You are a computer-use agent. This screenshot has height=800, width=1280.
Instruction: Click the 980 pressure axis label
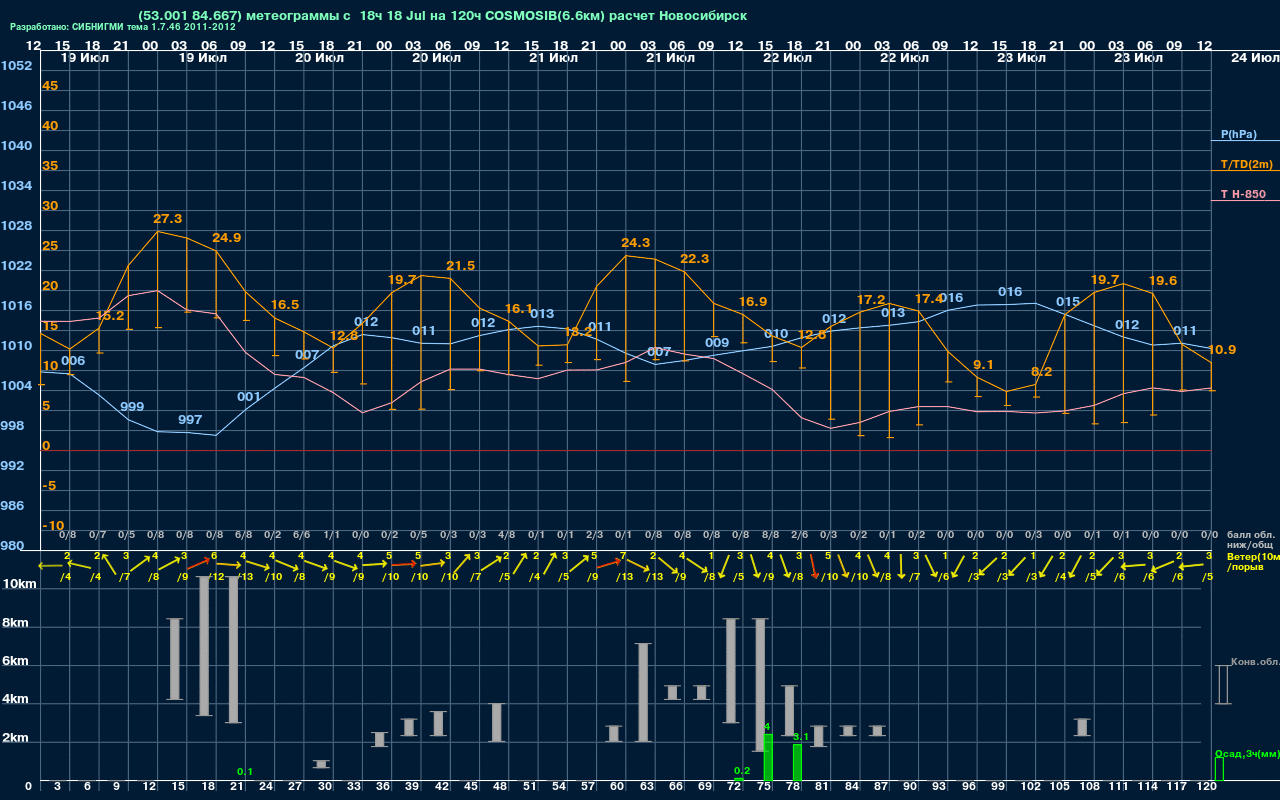tap(13, 546)
